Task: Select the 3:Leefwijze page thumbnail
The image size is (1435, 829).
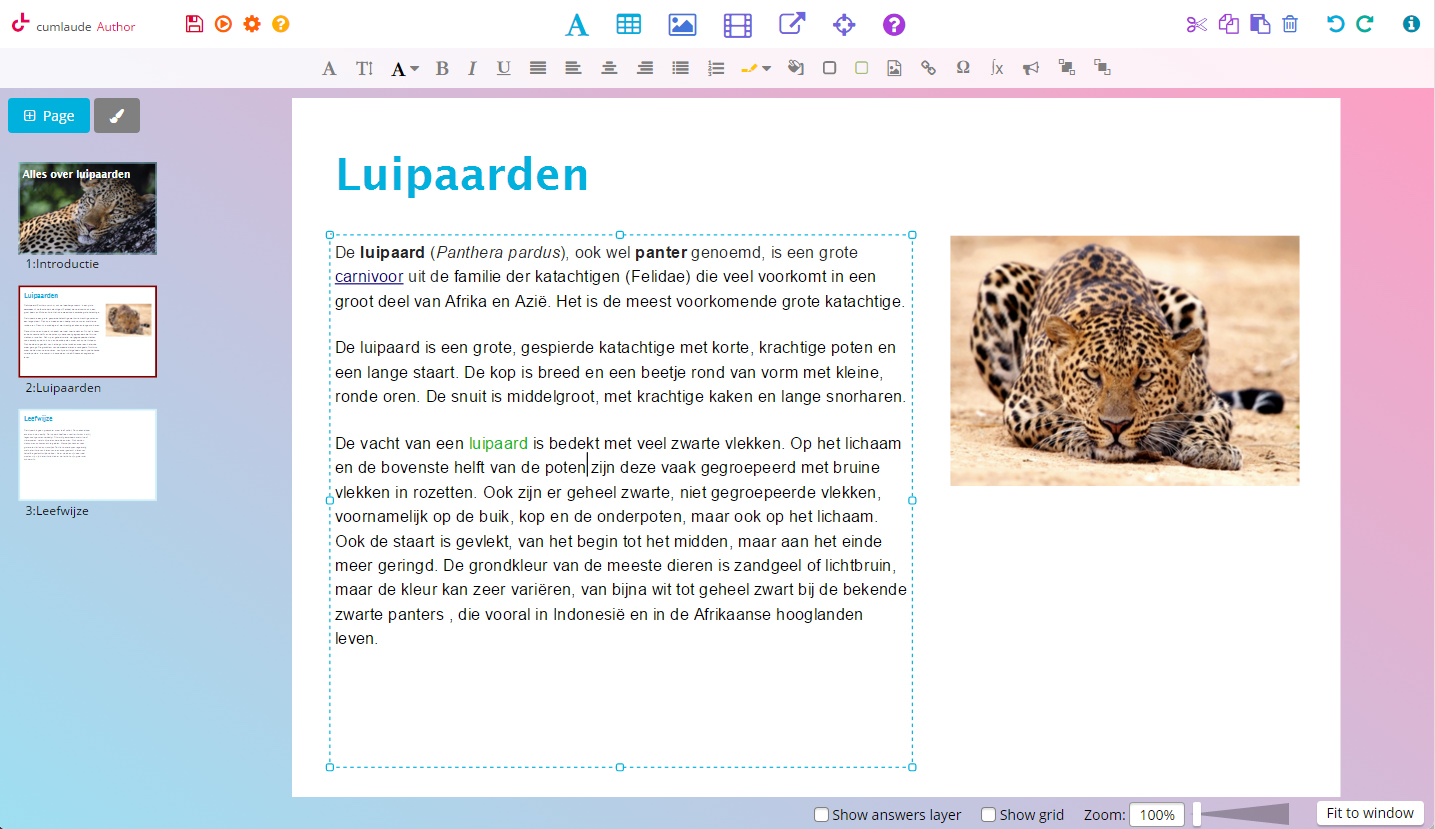Action: pyautogui.click(x=88, y=455)
